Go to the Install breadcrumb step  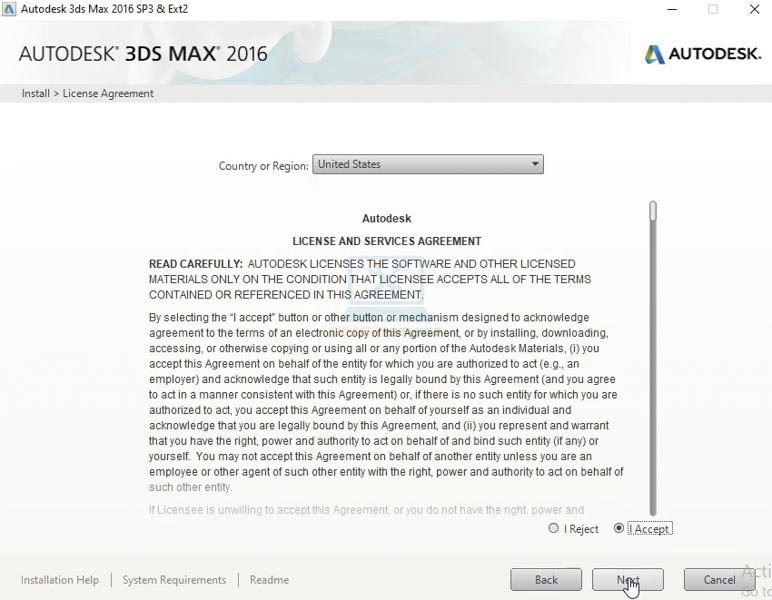click(x=35, y=93)
